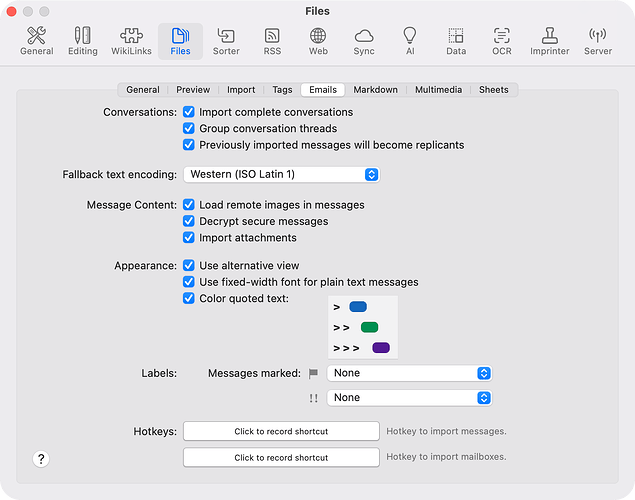This screenshot has width=635, height=500.
Task: Open the double-exclamation priority label dropdown
Action: [410, 397]
